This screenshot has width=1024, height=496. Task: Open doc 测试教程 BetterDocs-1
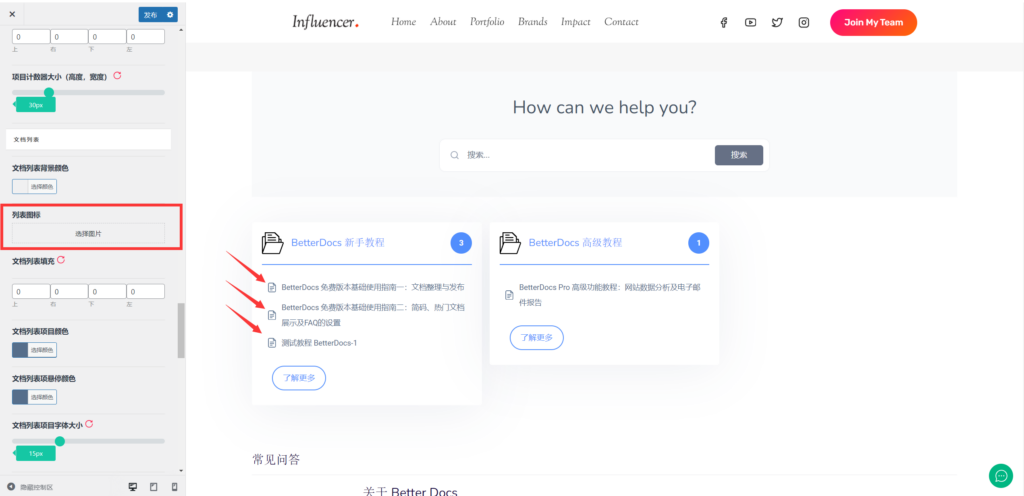[319, 343]
